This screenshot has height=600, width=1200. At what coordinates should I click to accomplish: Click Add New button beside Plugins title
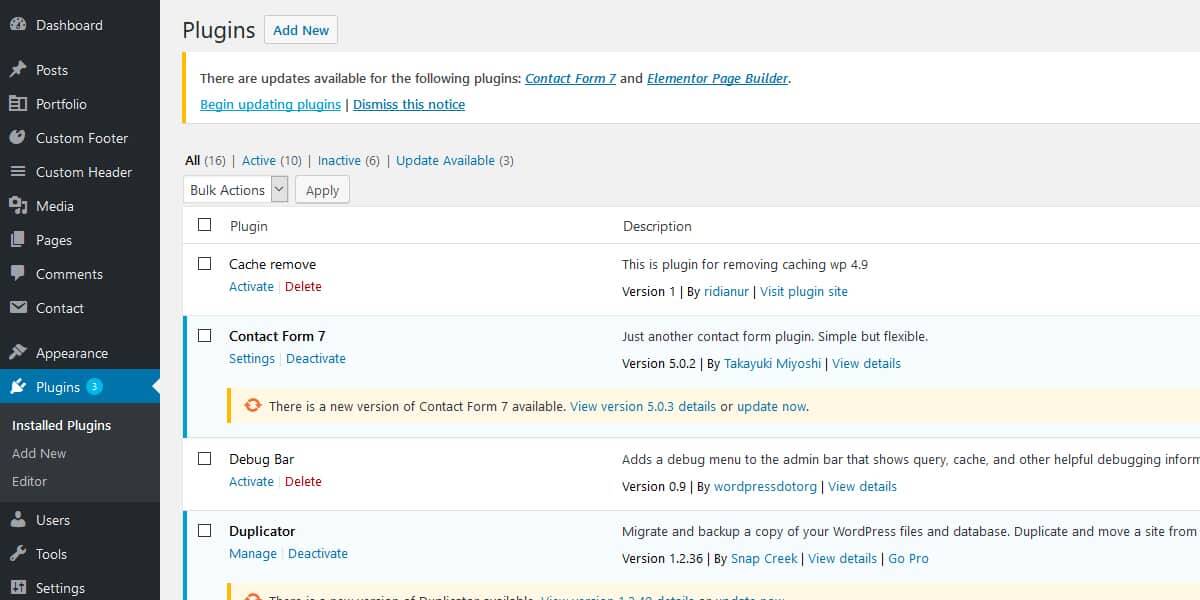click(301, 30)
